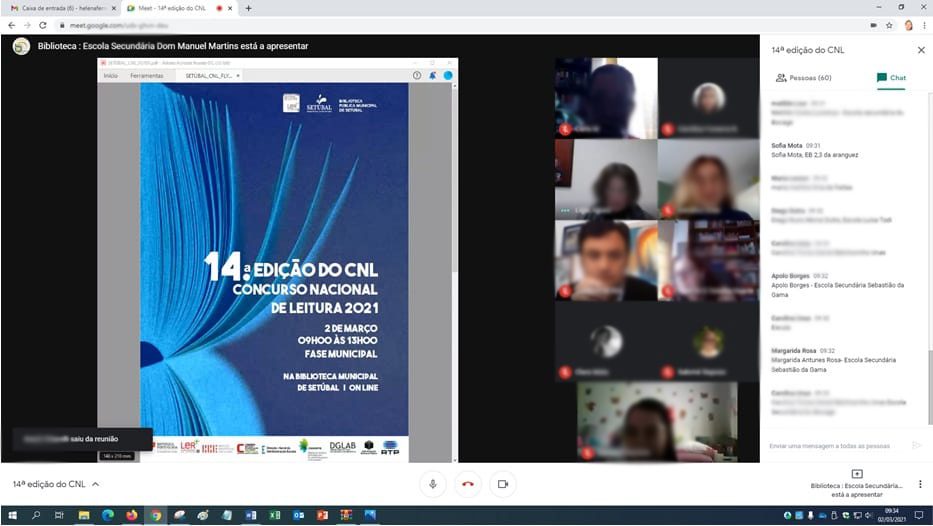Open the presentation screen icon at bottom right

click(x=857, y=474)
